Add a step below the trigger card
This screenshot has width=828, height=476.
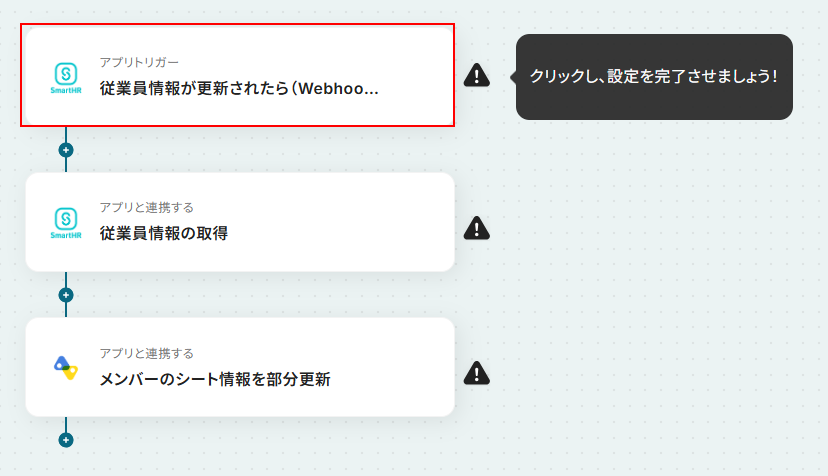point(66,150)
